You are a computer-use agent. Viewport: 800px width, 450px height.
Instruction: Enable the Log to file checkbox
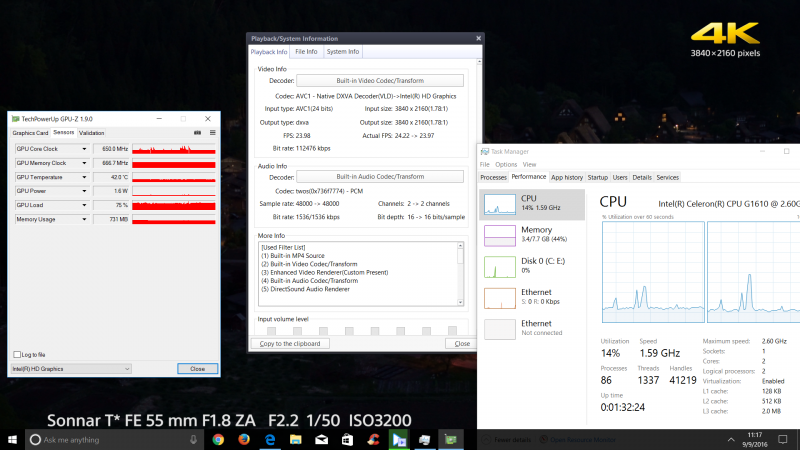17,355
